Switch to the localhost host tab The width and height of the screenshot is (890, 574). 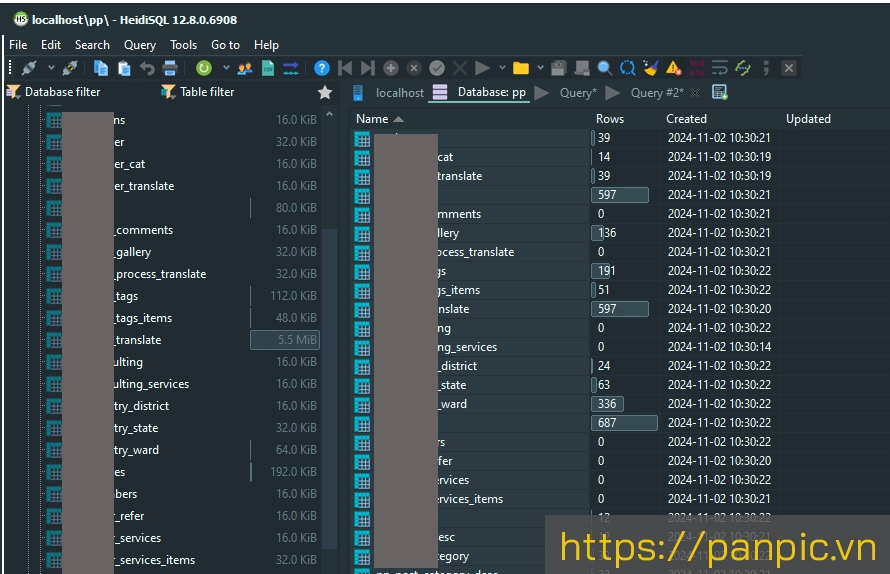click(389, 93)
